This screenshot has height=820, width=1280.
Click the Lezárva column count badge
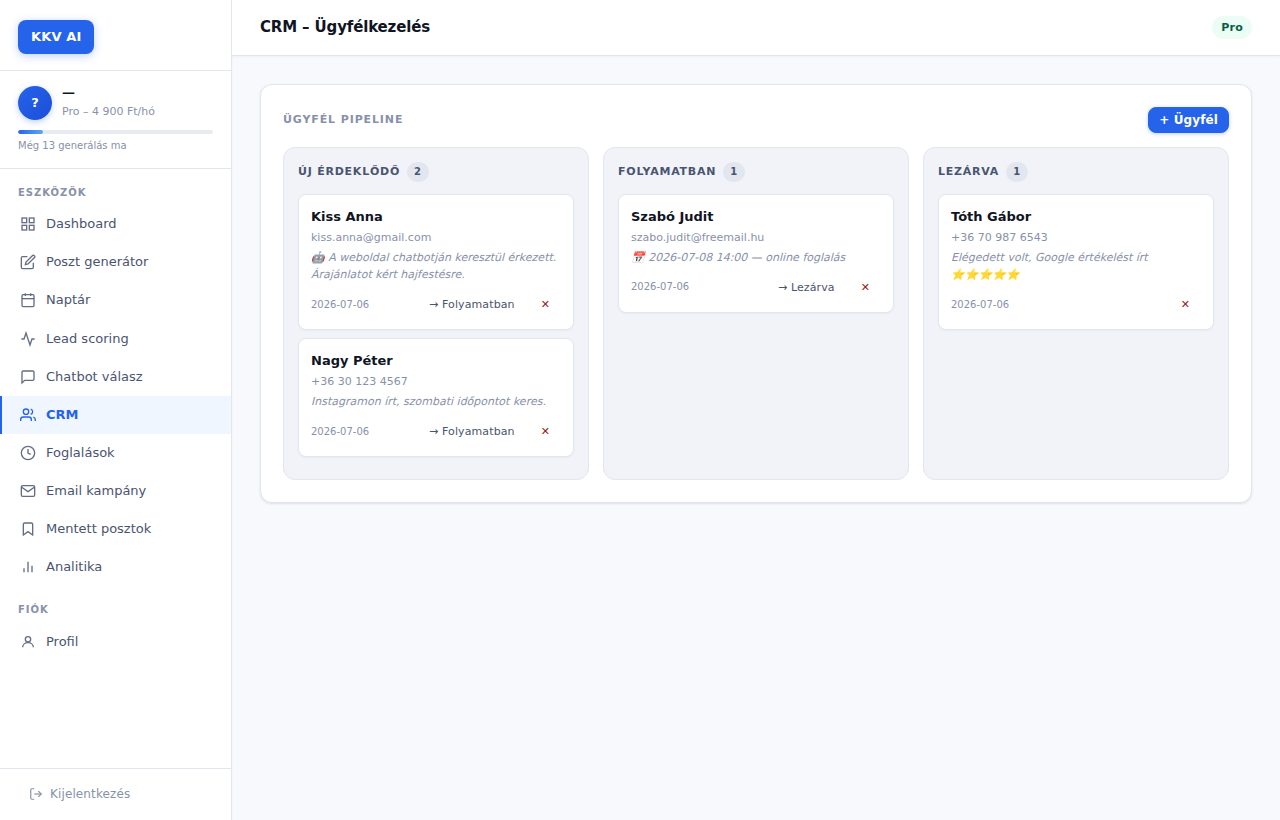pos(1017,172)
